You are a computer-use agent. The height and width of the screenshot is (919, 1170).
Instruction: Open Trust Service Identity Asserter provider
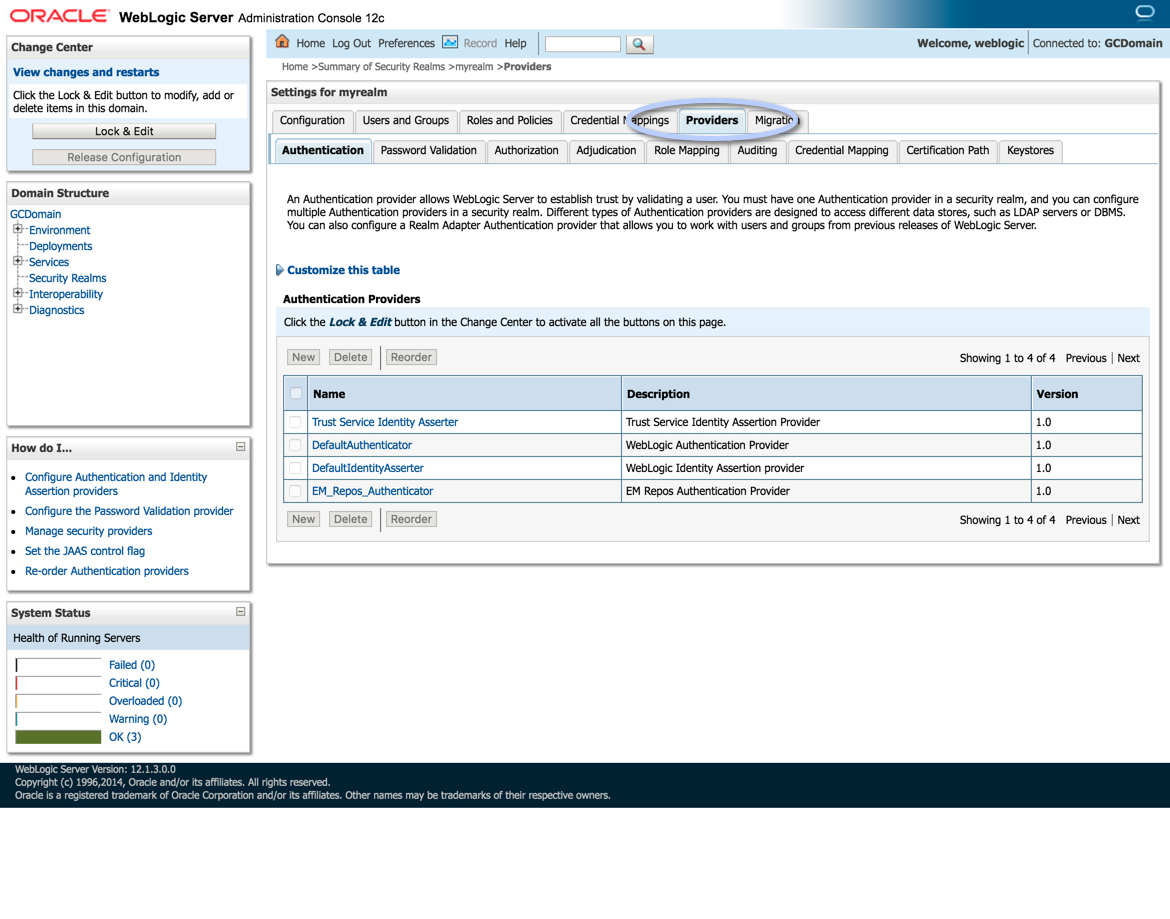(385, 422)
